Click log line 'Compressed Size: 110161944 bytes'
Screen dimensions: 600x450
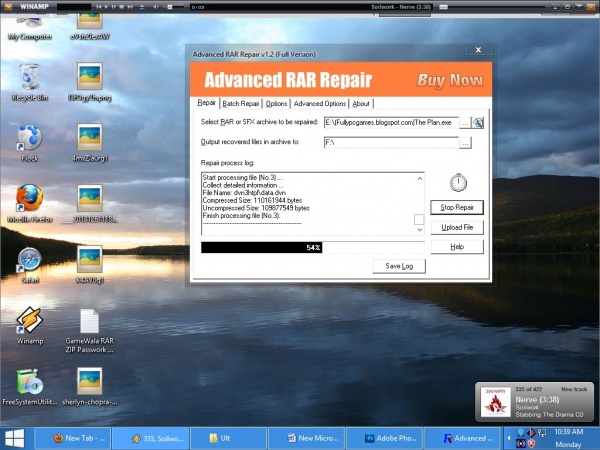[252, 201]
